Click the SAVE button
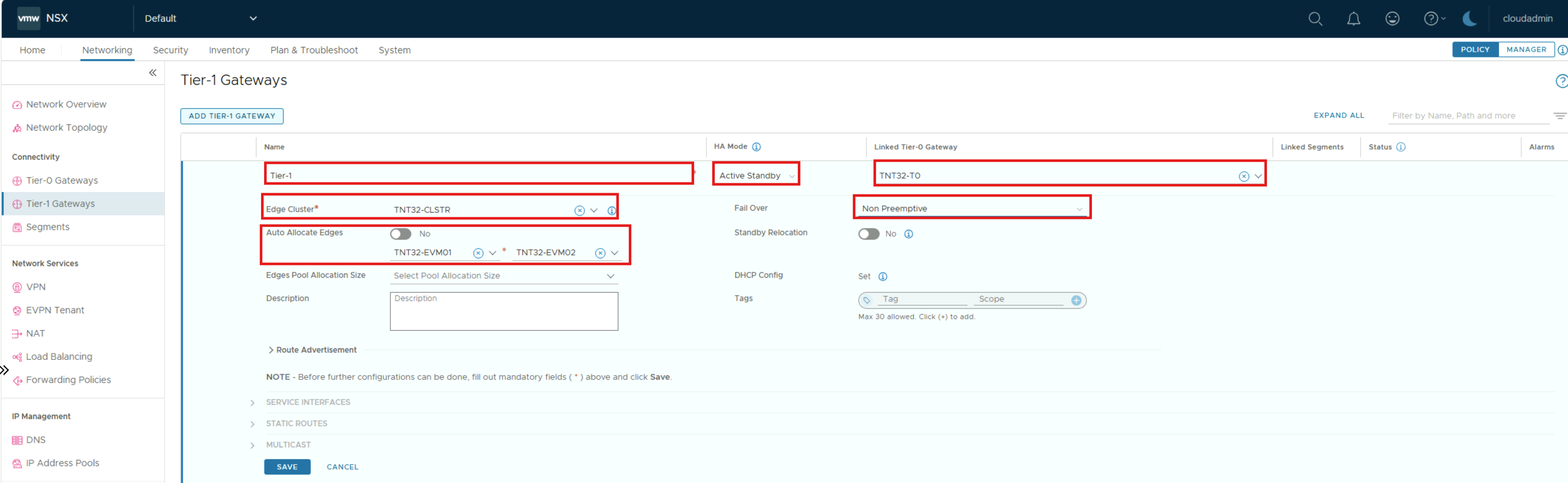The image size is (1568, 483). [287, 467]
